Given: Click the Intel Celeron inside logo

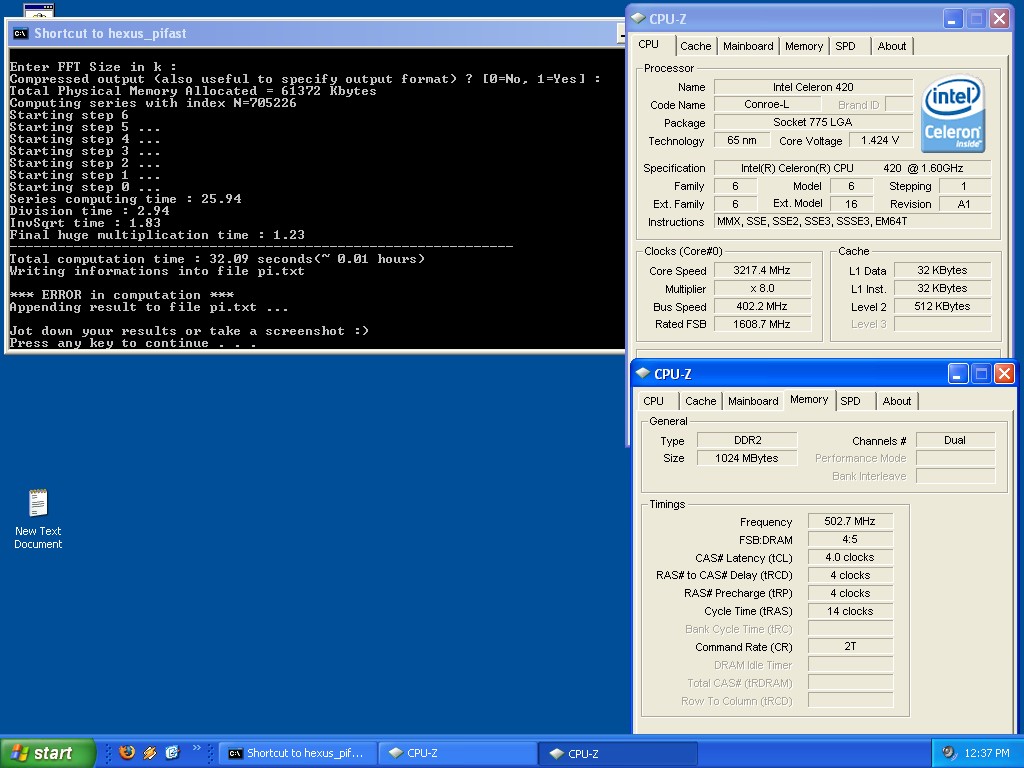Looking at the screenshot, I should (953, 114).
